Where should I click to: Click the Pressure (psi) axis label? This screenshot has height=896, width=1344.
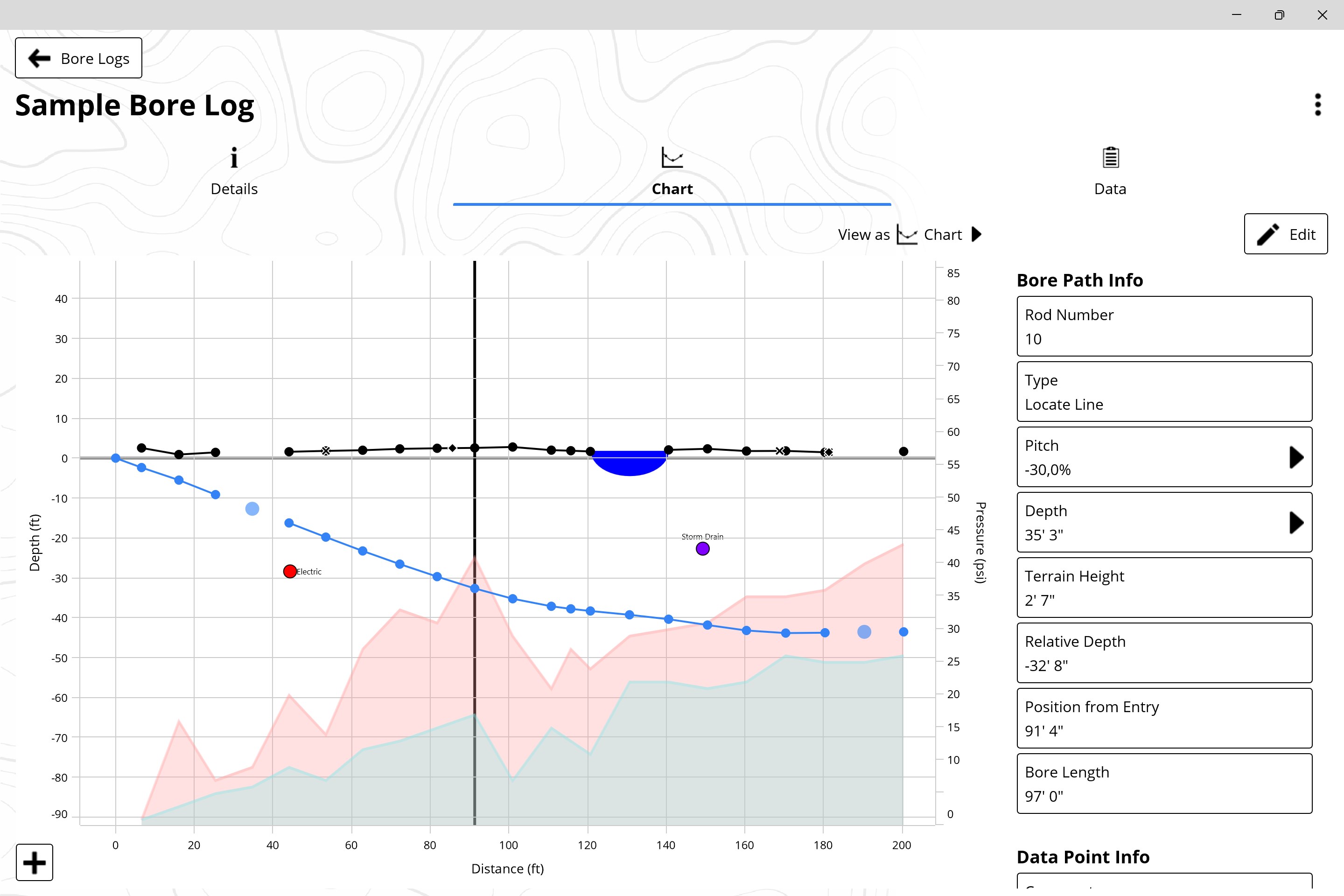980,542
